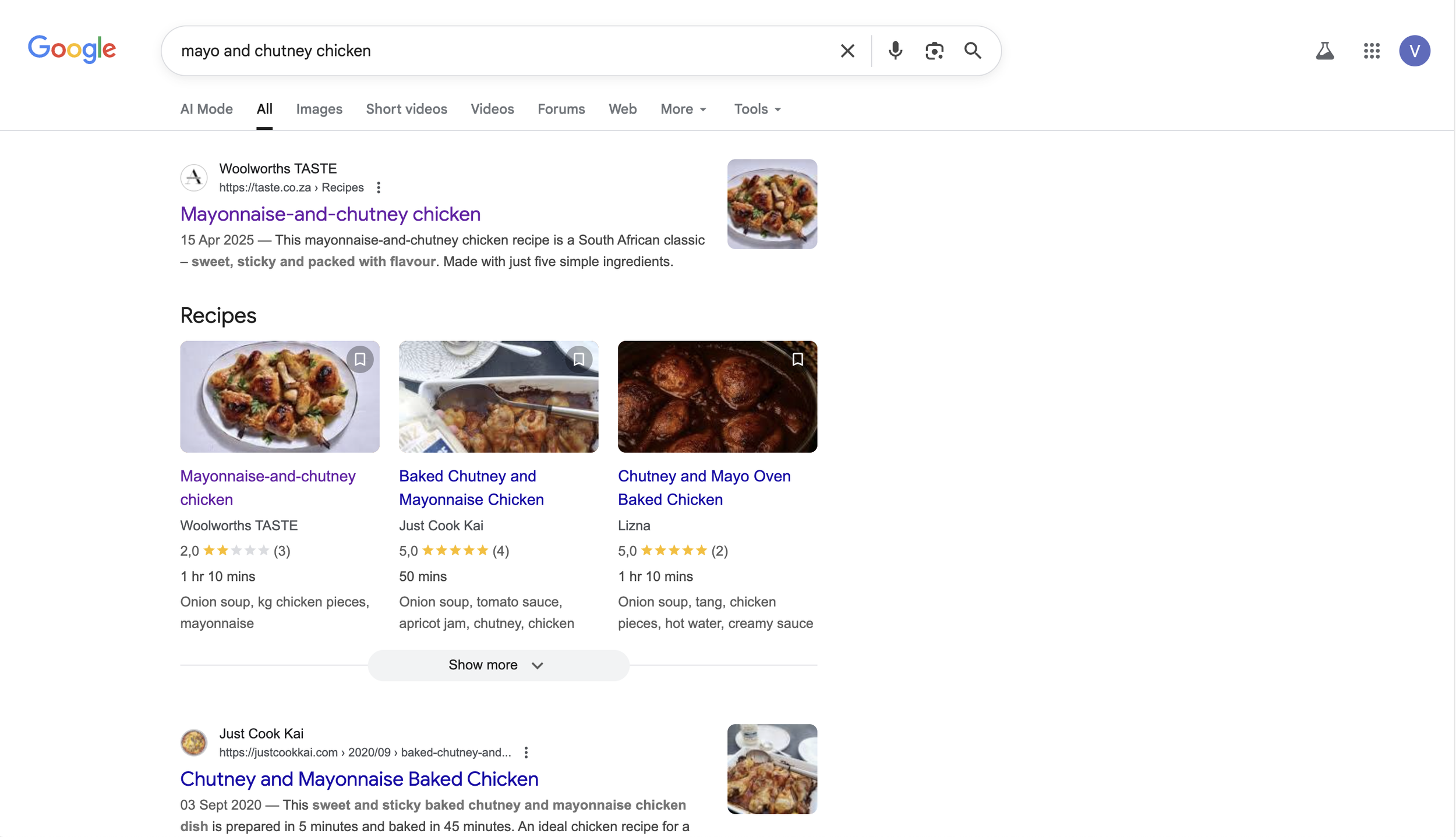Switch to the Images tab
This screenshot has width=1456, height=837.
(319, 109)
